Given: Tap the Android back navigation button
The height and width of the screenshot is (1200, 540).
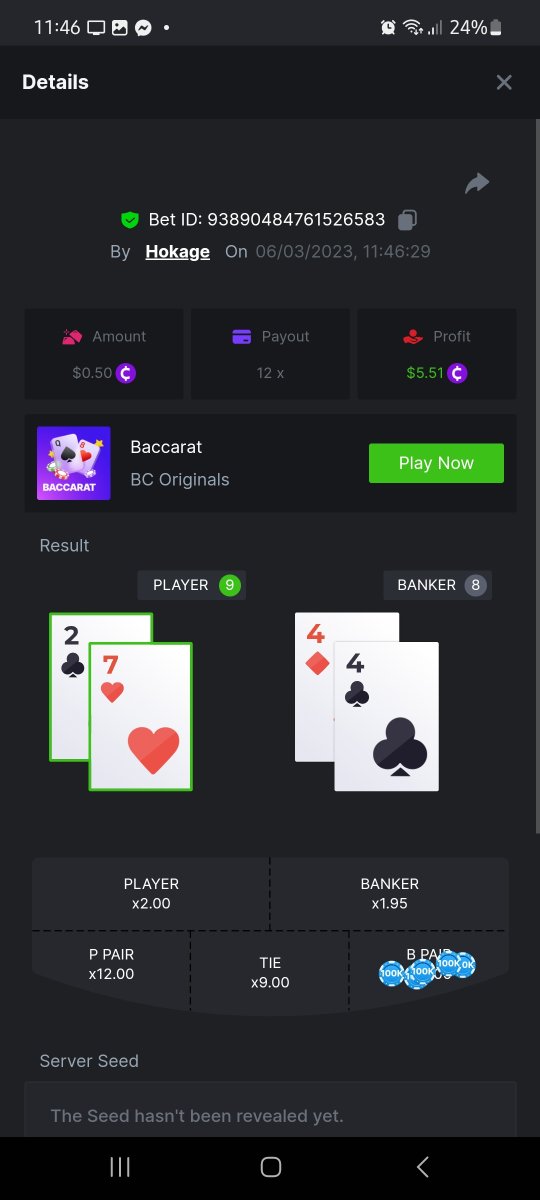Looking at the screenshot, I should click(x=422, y=1166).
